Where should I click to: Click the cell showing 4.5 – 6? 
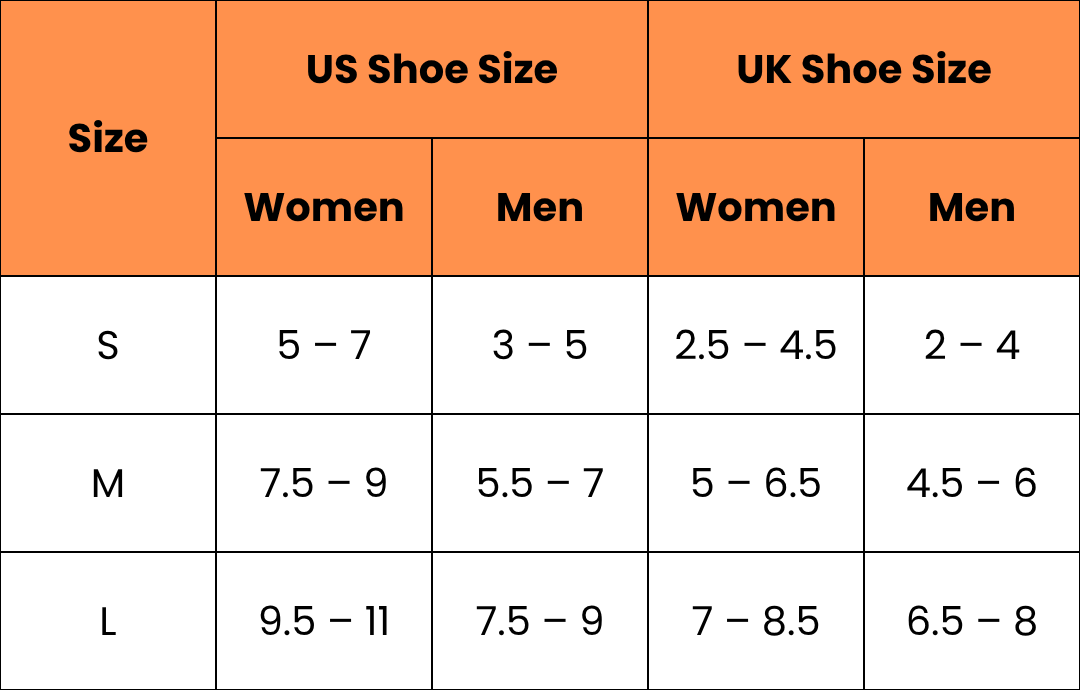(972, 483)
